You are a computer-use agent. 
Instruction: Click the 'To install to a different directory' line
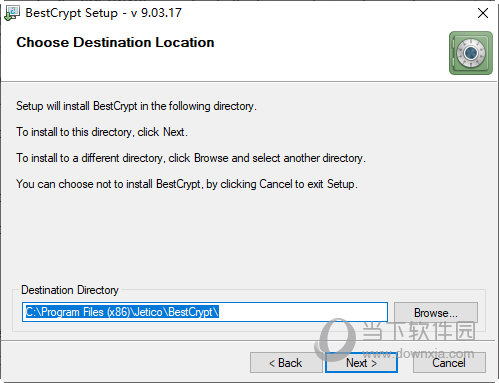coord(191,158)
